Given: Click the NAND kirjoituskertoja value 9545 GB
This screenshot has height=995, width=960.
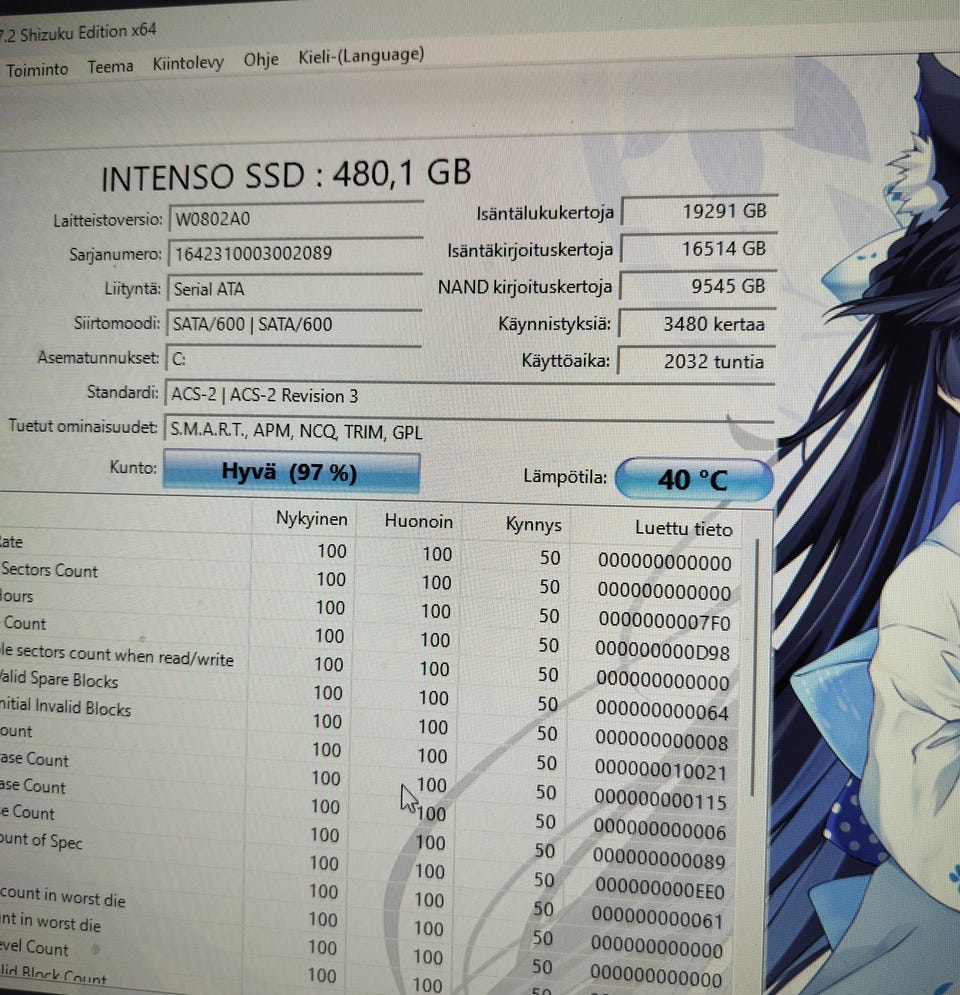Looking at the screenshot, I should point(697,286).
